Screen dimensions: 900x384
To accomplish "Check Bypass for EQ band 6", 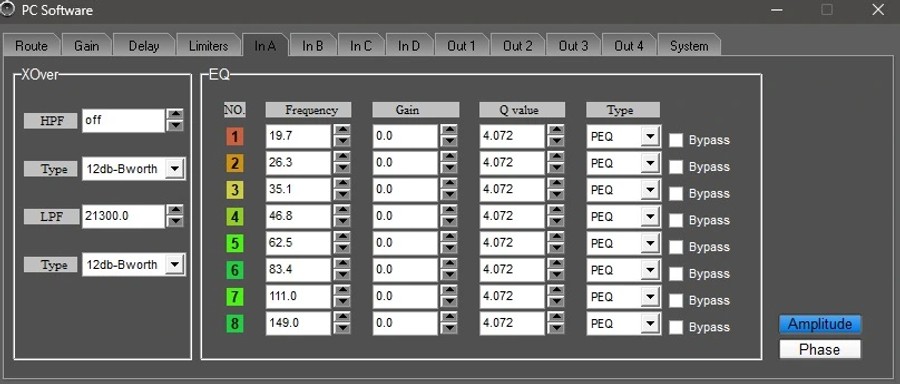I will (x=676, y=274).
